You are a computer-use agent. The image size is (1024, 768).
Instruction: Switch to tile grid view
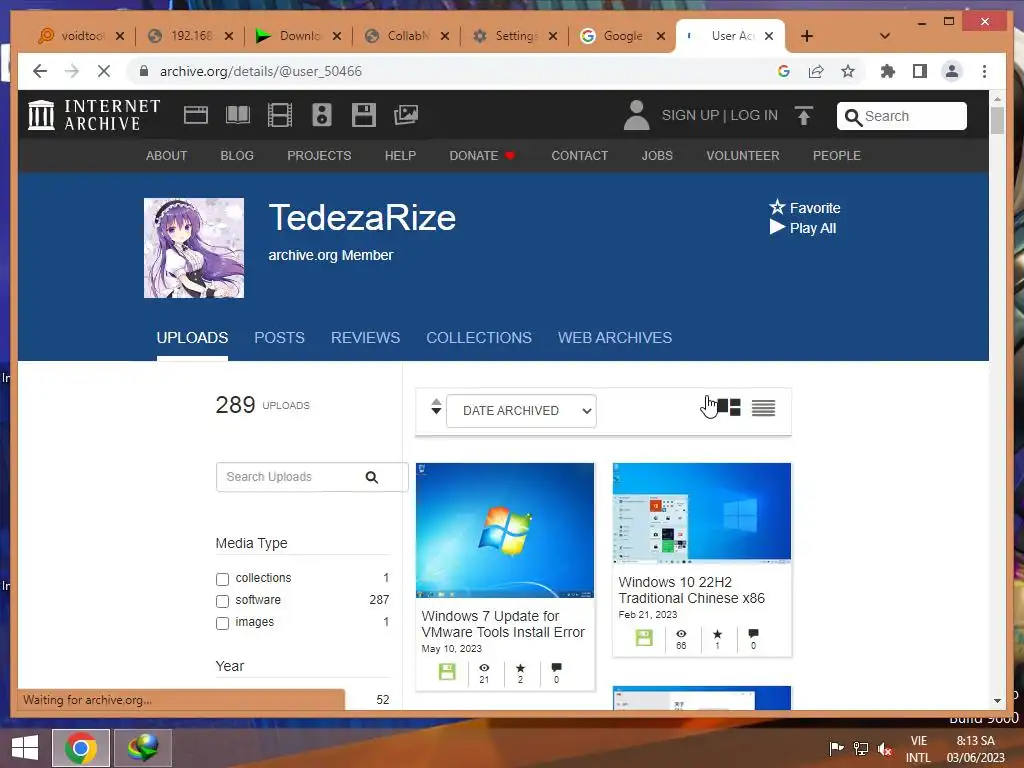(729, 408)
